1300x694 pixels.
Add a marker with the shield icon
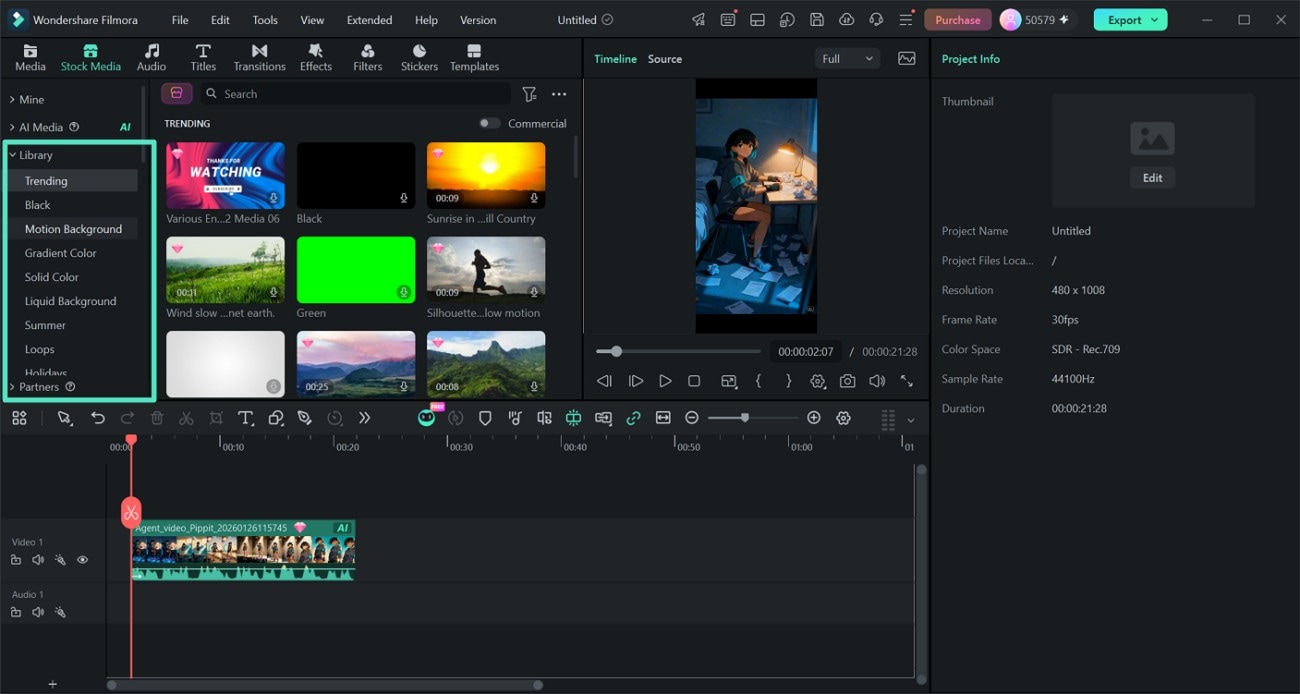tap(485, 418)
